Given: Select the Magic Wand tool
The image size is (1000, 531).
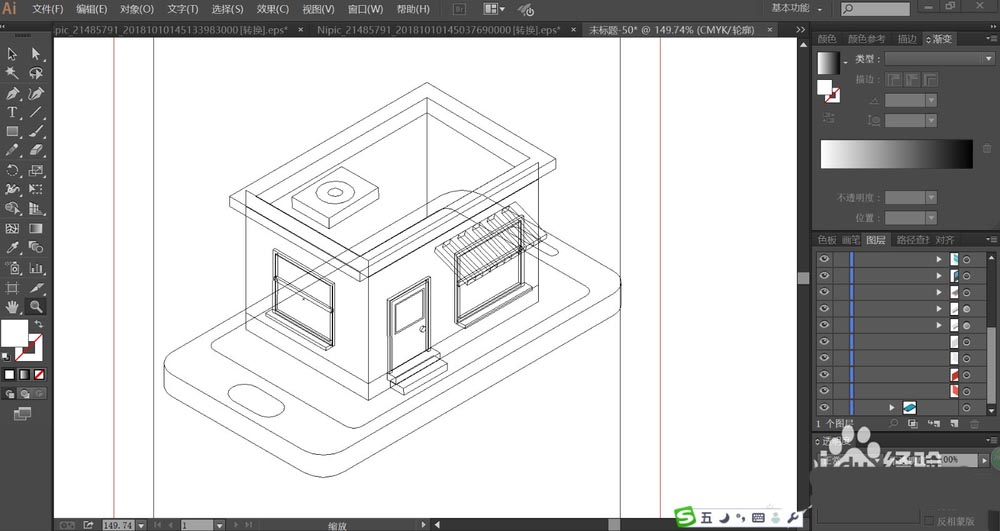Looking at the screenshot, I should [12, 73].
